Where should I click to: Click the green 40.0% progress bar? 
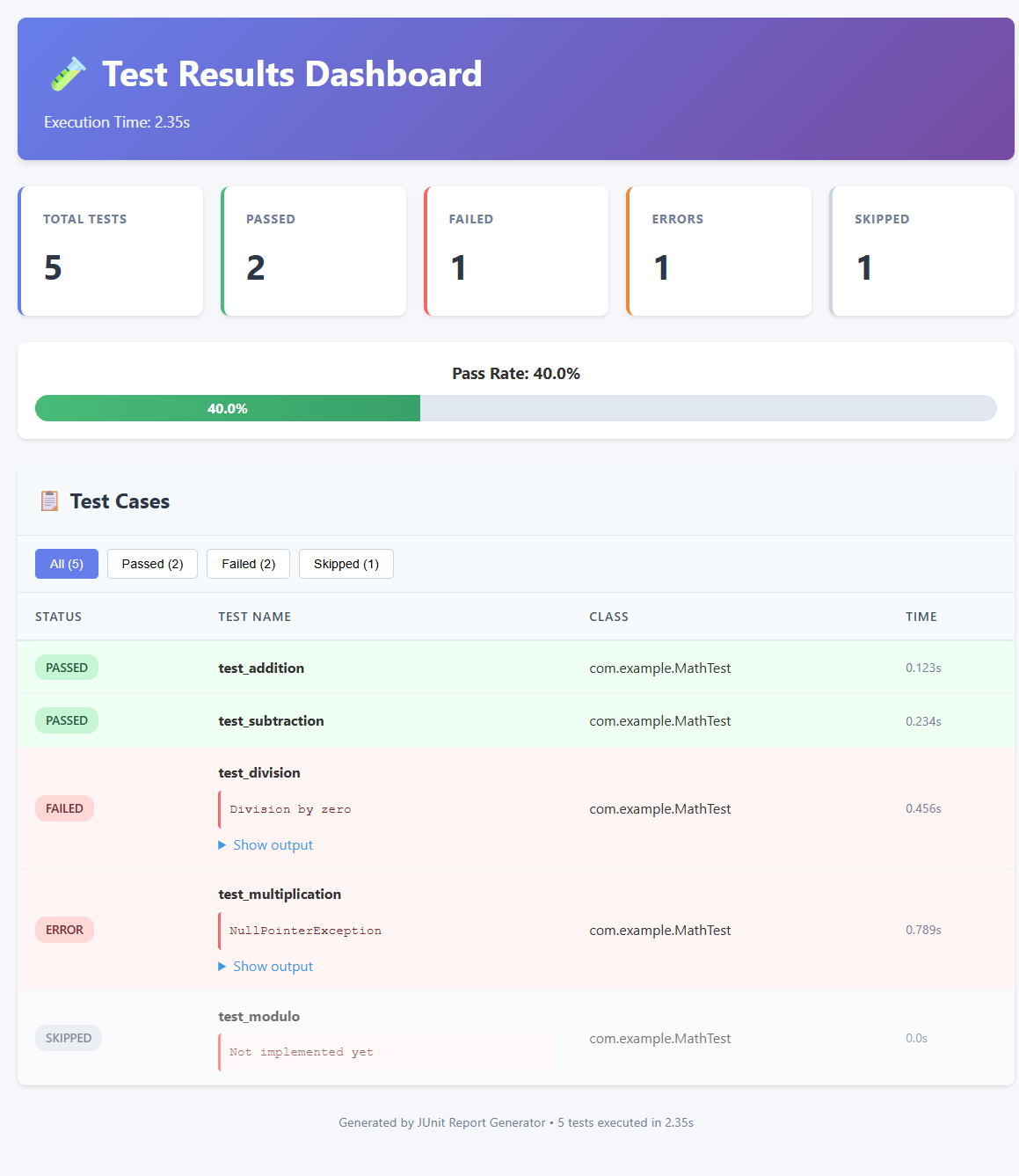[228, 408]
